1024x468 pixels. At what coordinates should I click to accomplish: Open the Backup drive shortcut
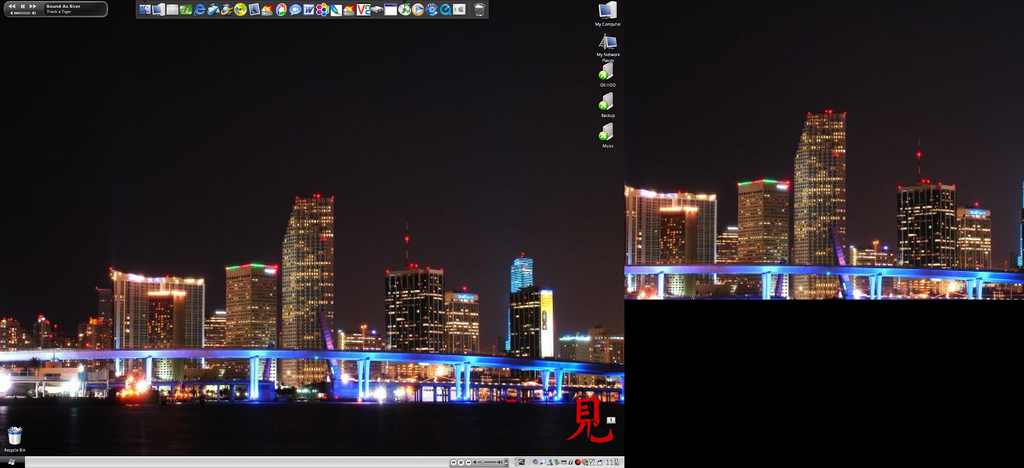click(607, 102)
